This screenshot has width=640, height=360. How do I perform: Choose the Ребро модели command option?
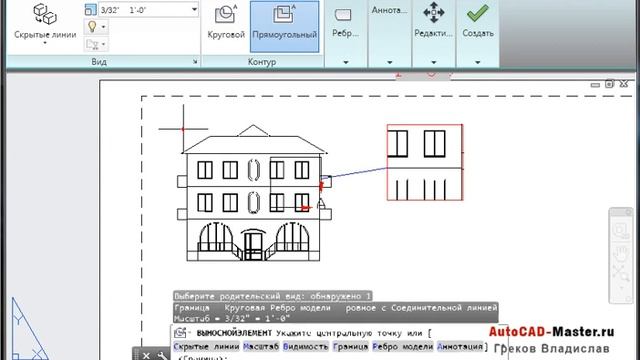402,347
